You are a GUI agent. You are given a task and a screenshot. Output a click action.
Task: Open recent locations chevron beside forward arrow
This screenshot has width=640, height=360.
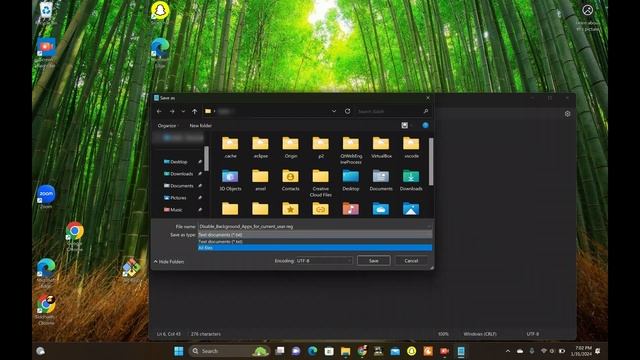(183, 111)
